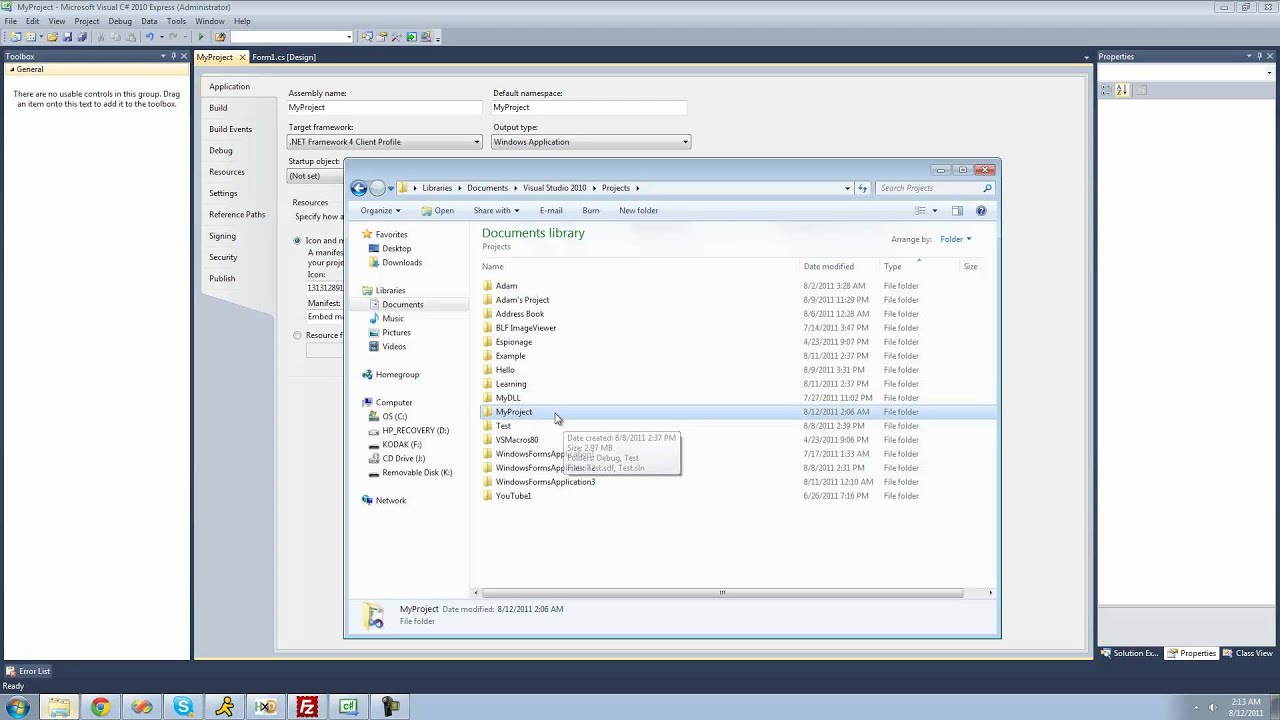
Task: Click the Open button in Explorer toolbar
Action: click(x=437, y=210)
